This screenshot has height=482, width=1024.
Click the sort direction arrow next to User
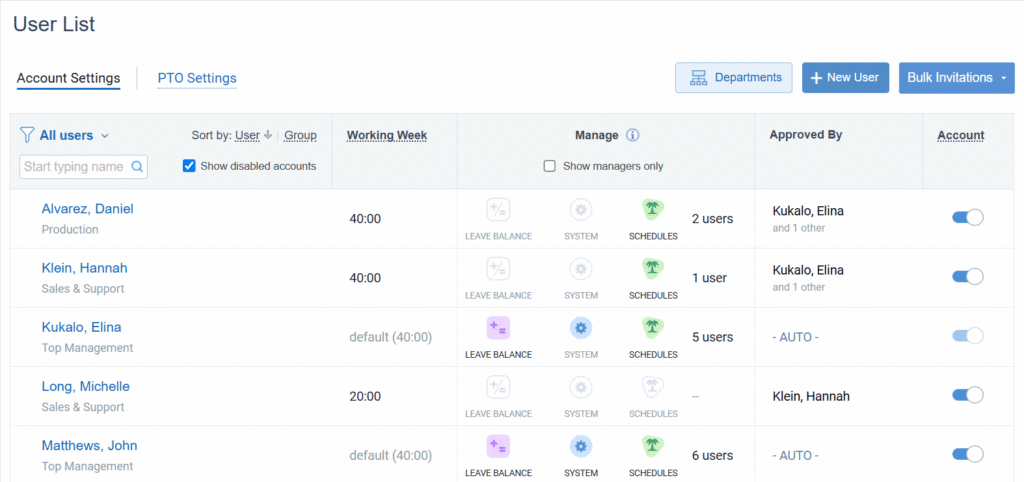tap(268, 135)
